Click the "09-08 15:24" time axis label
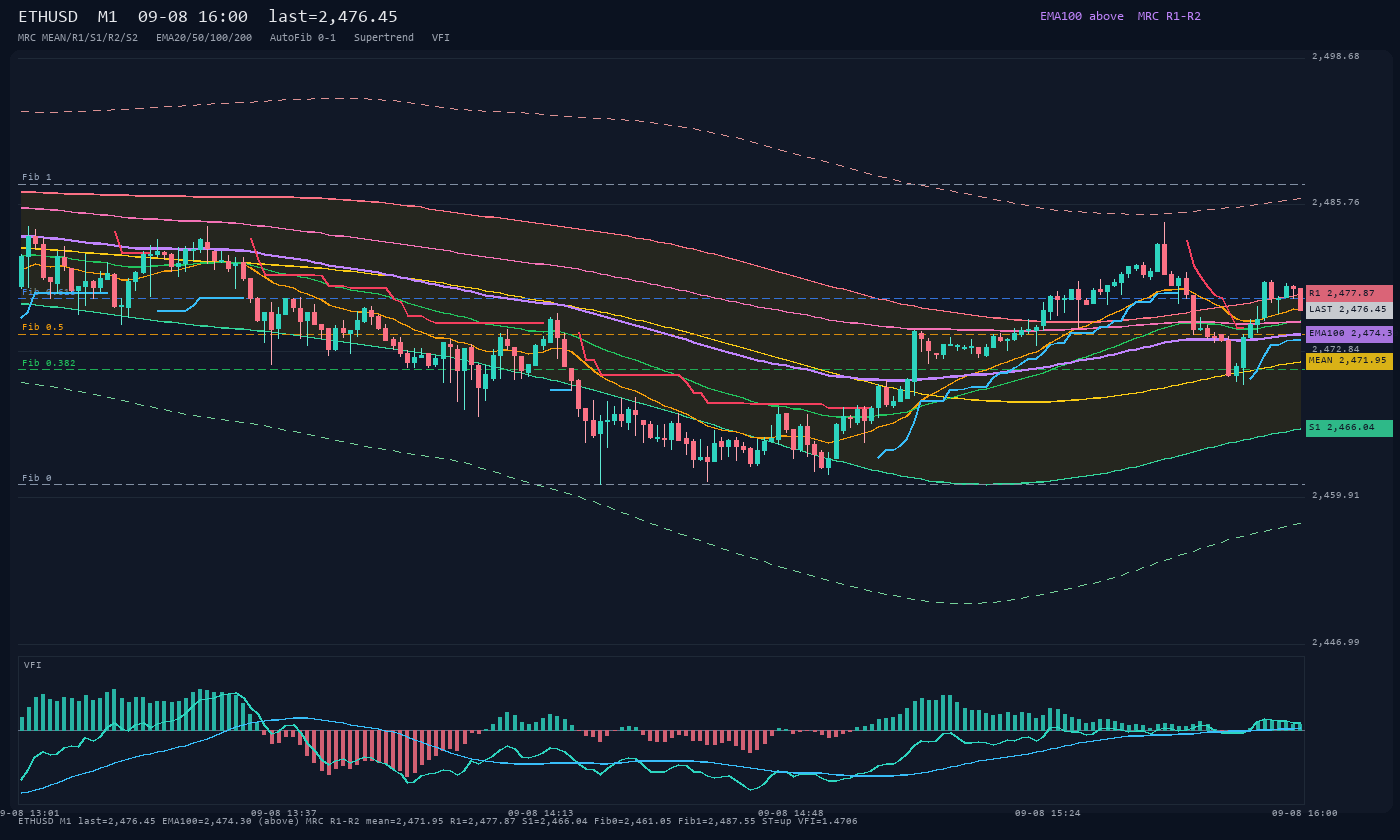Viewport: 1400px width, 840px height. (x=1048, y=813)
